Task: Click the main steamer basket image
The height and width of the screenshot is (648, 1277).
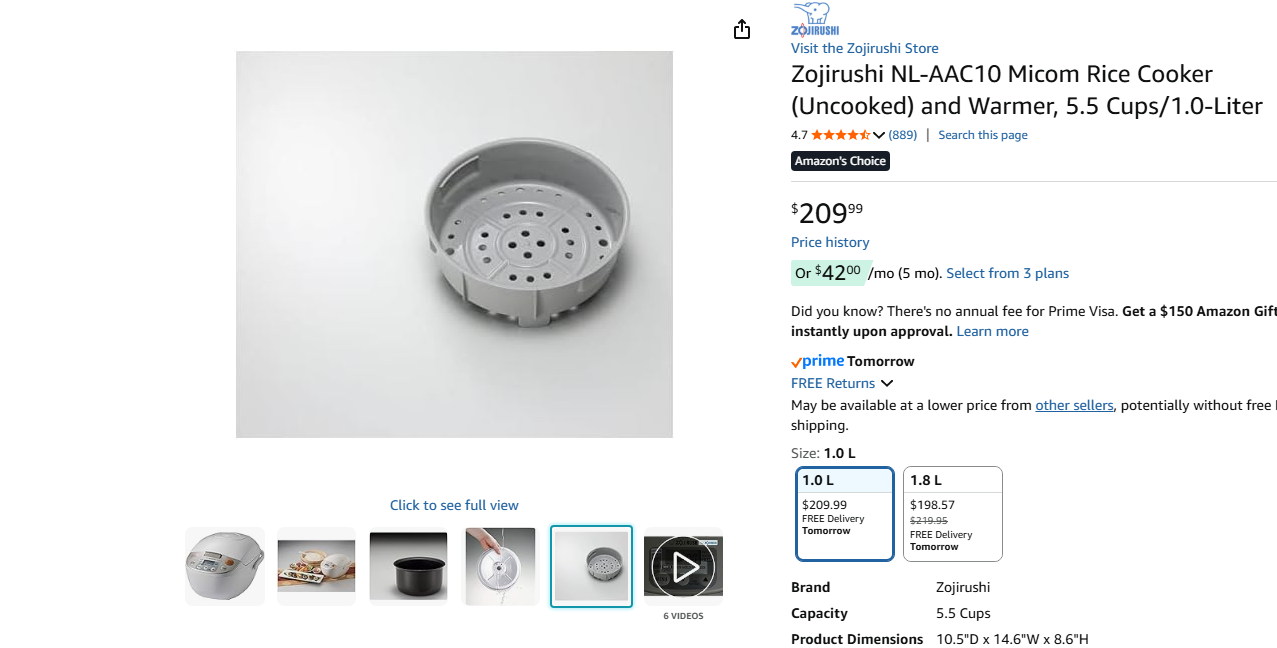Action: click(x=454, y=244)
